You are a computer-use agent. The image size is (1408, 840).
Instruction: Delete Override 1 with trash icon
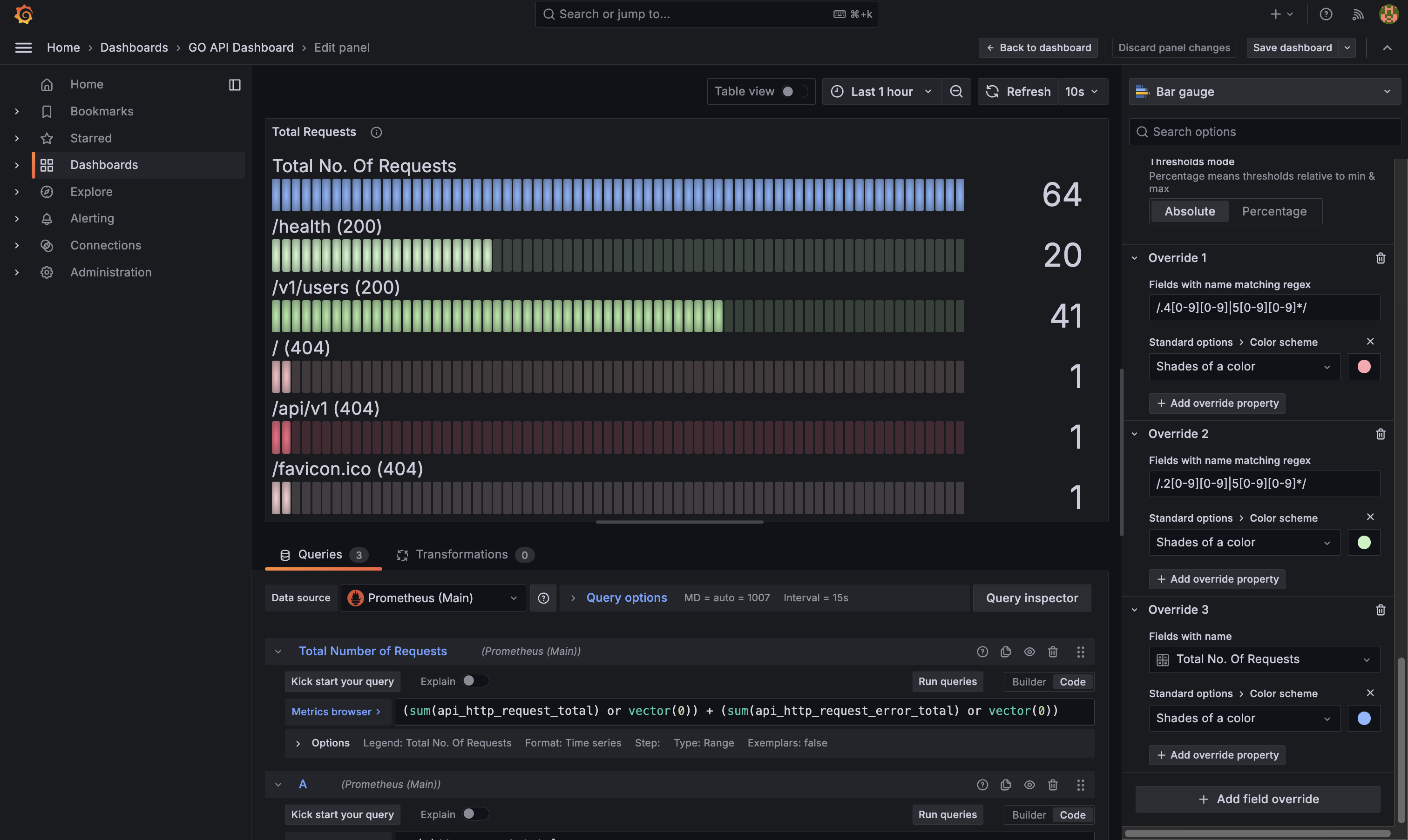point(1380,258)
